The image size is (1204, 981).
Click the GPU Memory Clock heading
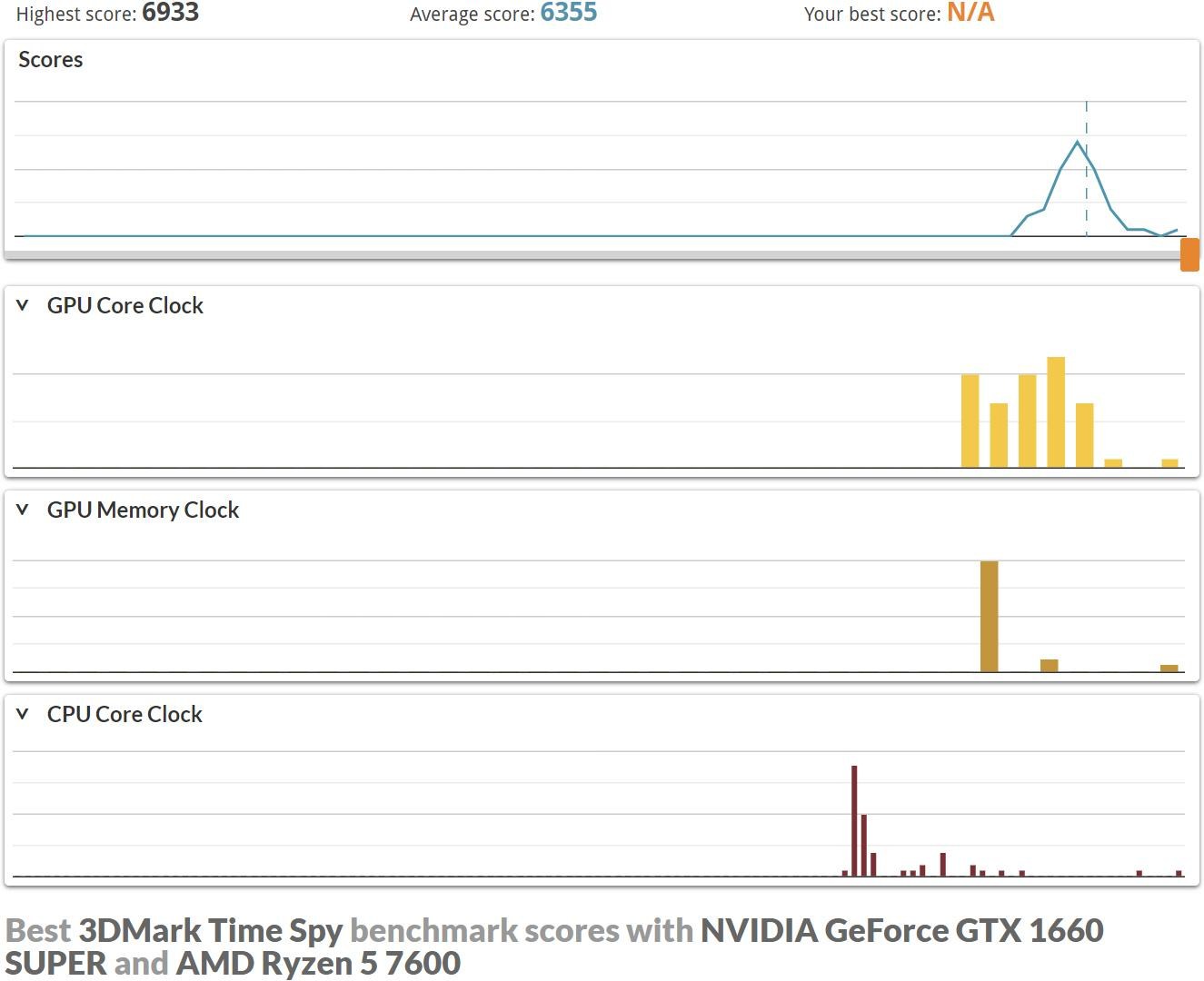point(143,510)
